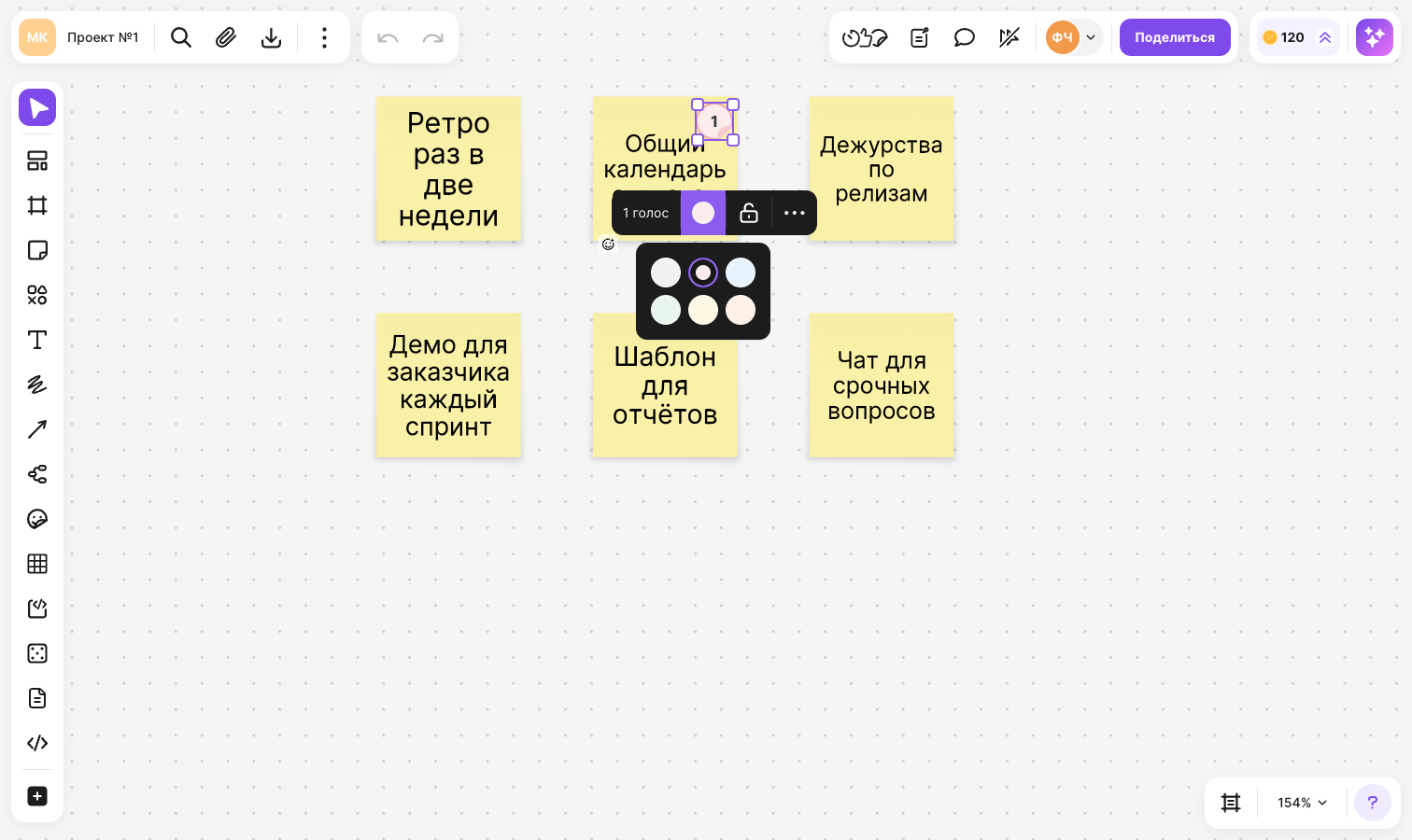
Task: Click the paperclip attach icon
Action: click(226, 37)
